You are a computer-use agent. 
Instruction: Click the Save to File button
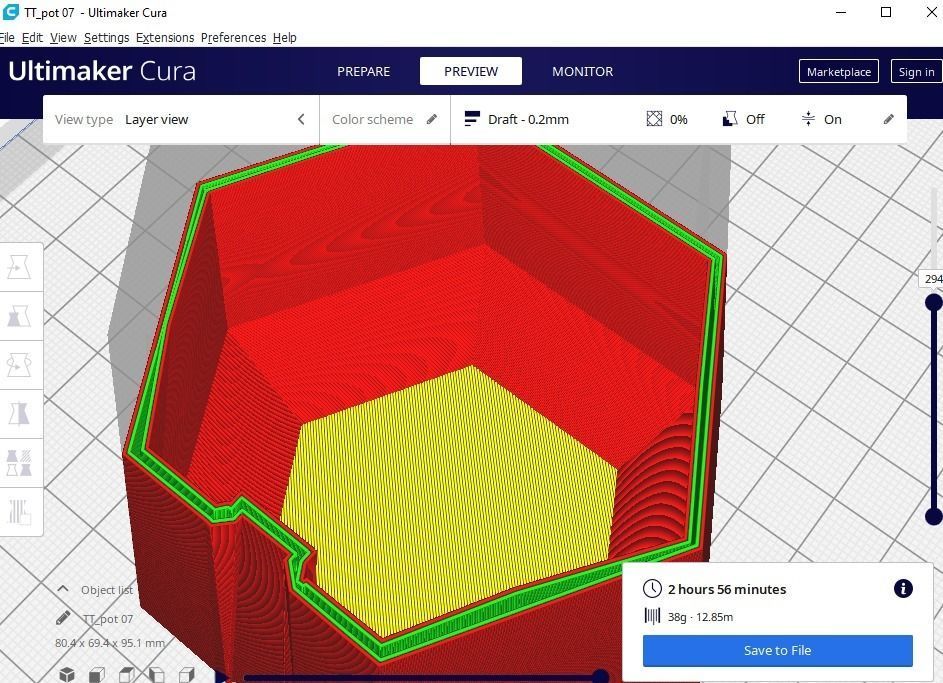coord(778,651)
